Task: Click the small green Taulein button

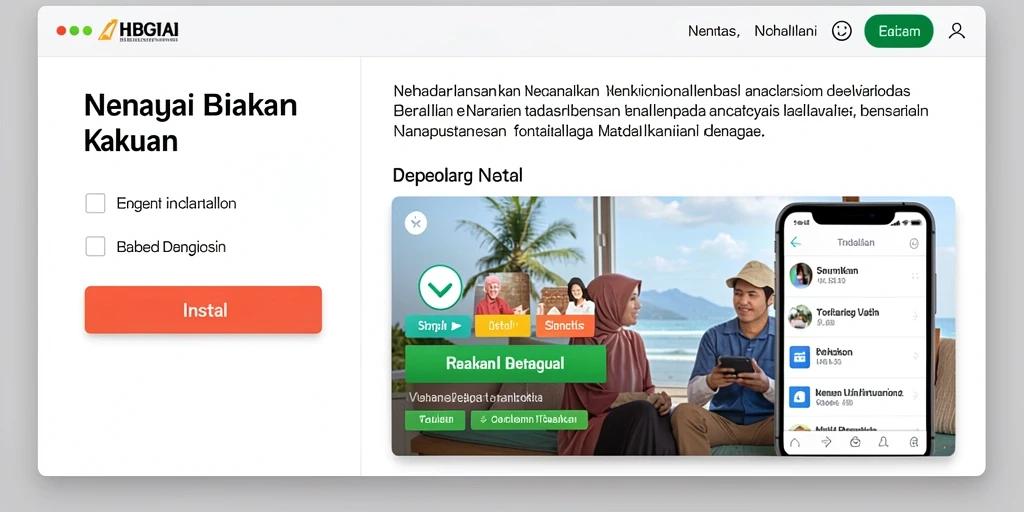Action: click(435, 420)
